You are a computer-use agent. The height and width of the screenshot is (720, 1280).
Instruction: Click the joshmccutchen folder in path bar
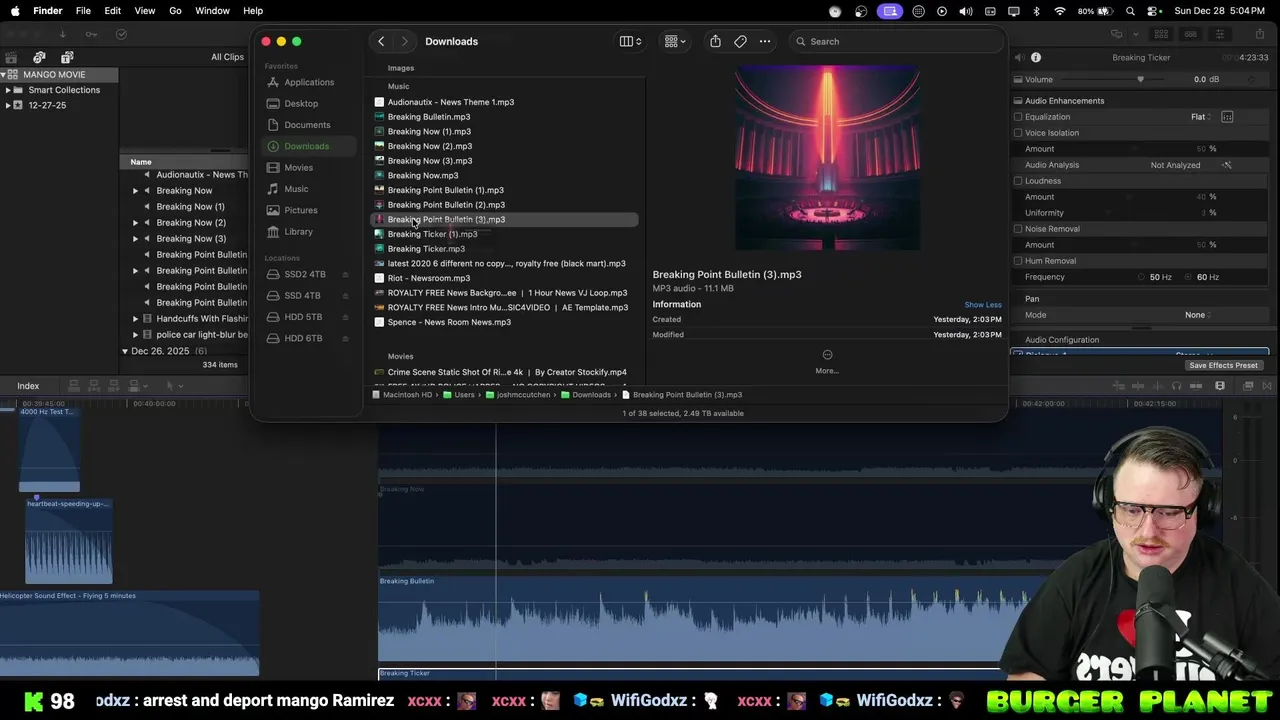coord(517,395)
